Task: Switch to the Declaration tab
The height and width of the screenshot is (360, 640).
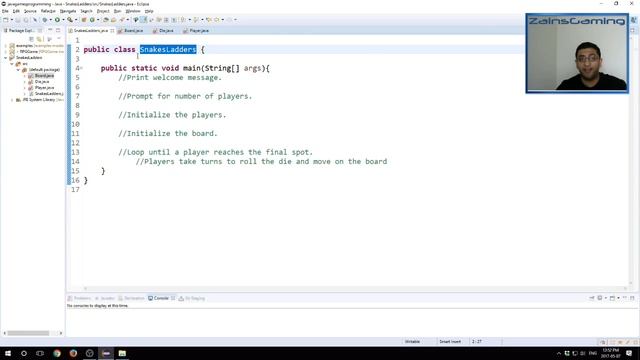Action: [131, 298]
